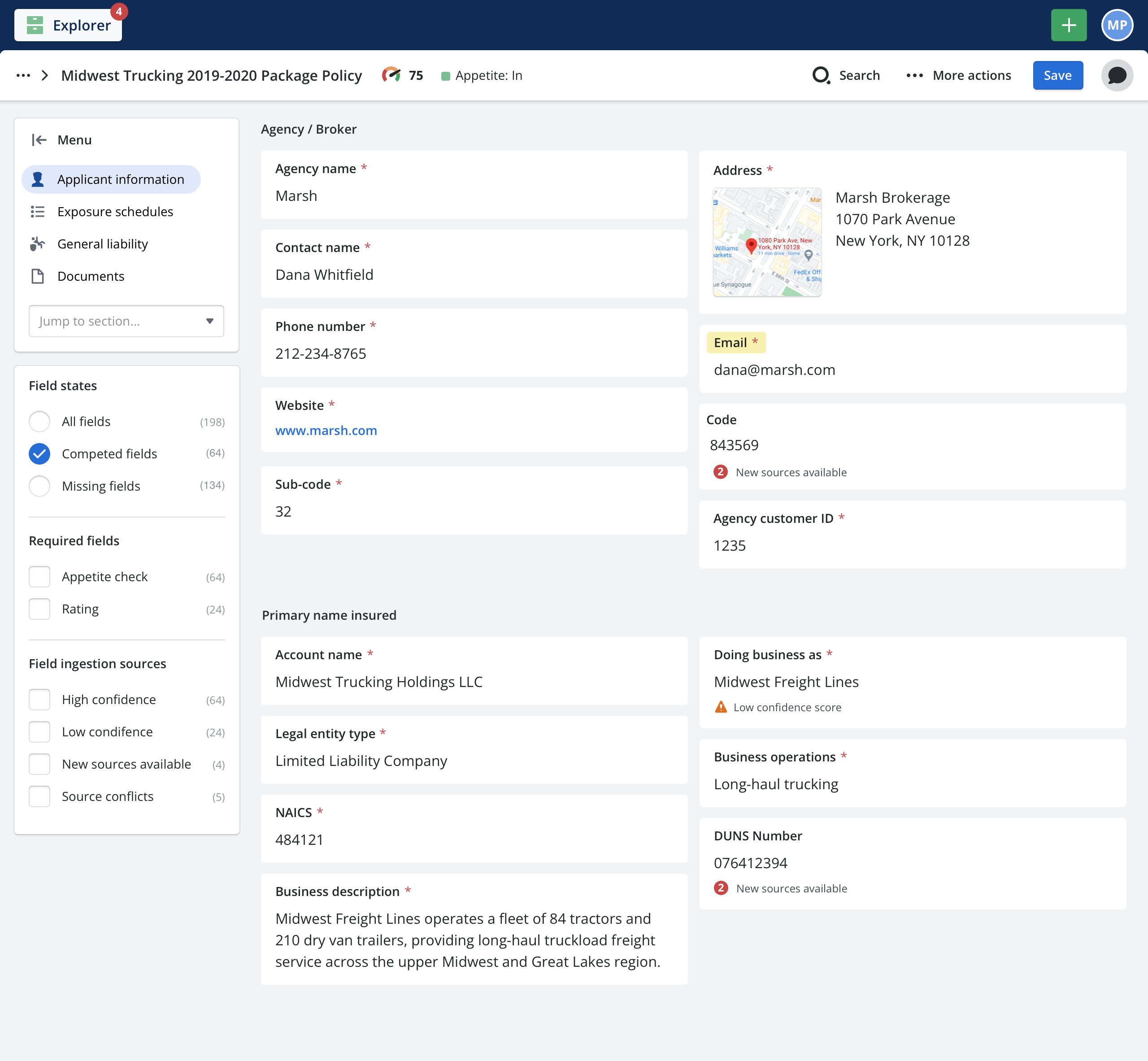This screenshot has height=1061, width=1148.
Task: Click the Exposure schedules list icon
Action: [38, 211]
